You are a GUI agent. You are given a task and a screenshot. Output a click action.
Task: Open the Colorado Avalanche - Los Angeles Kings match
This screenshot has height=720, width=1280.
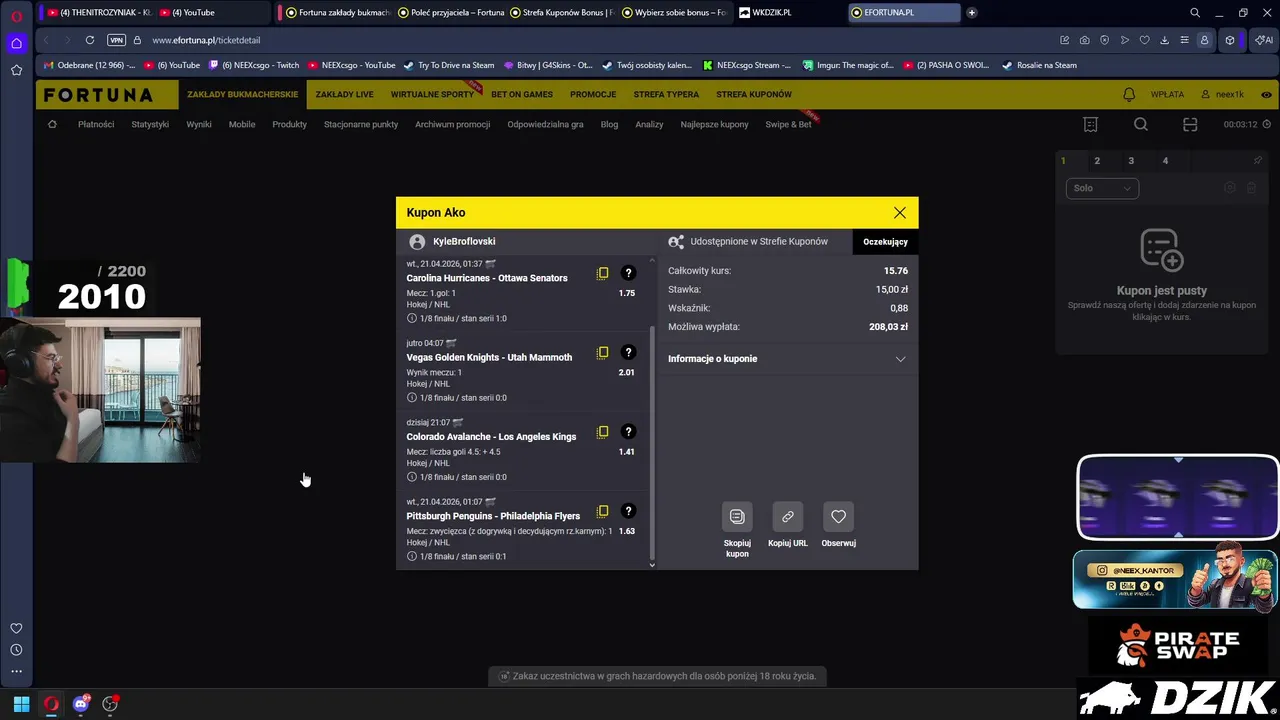click(491, 437)
